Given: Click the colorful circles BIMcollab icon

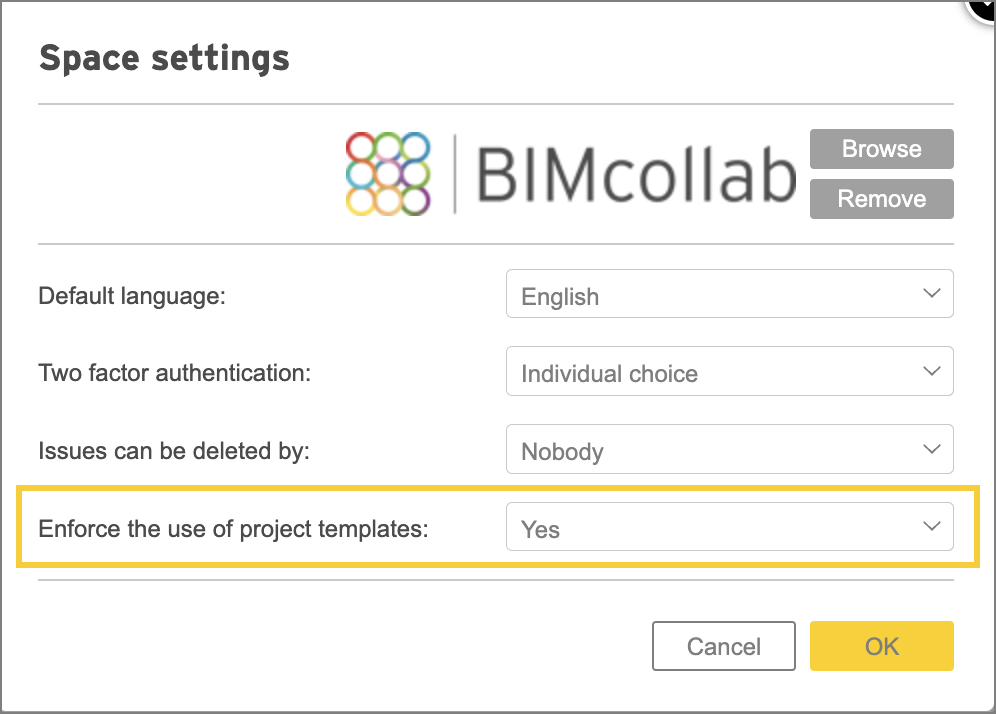Looking at the screenshot, I should tap(388, 173).
